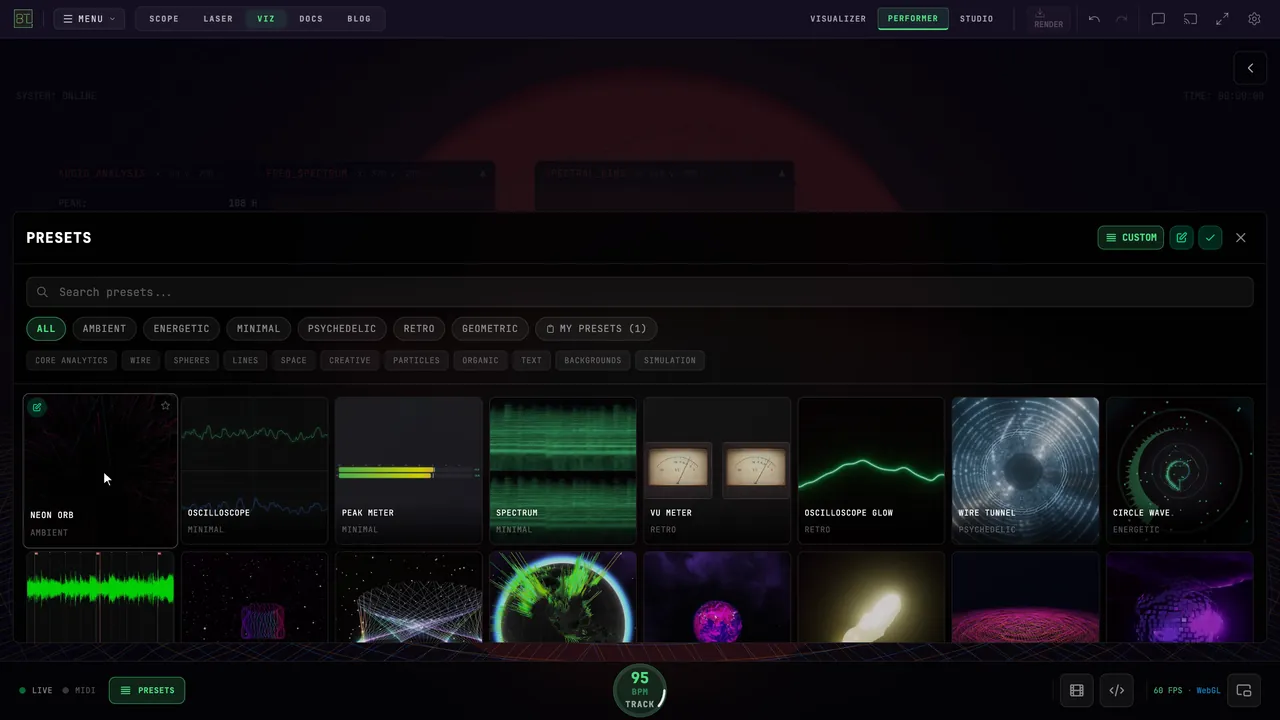Click the redo arrow icon
1280x720 pixels.
1122,19
